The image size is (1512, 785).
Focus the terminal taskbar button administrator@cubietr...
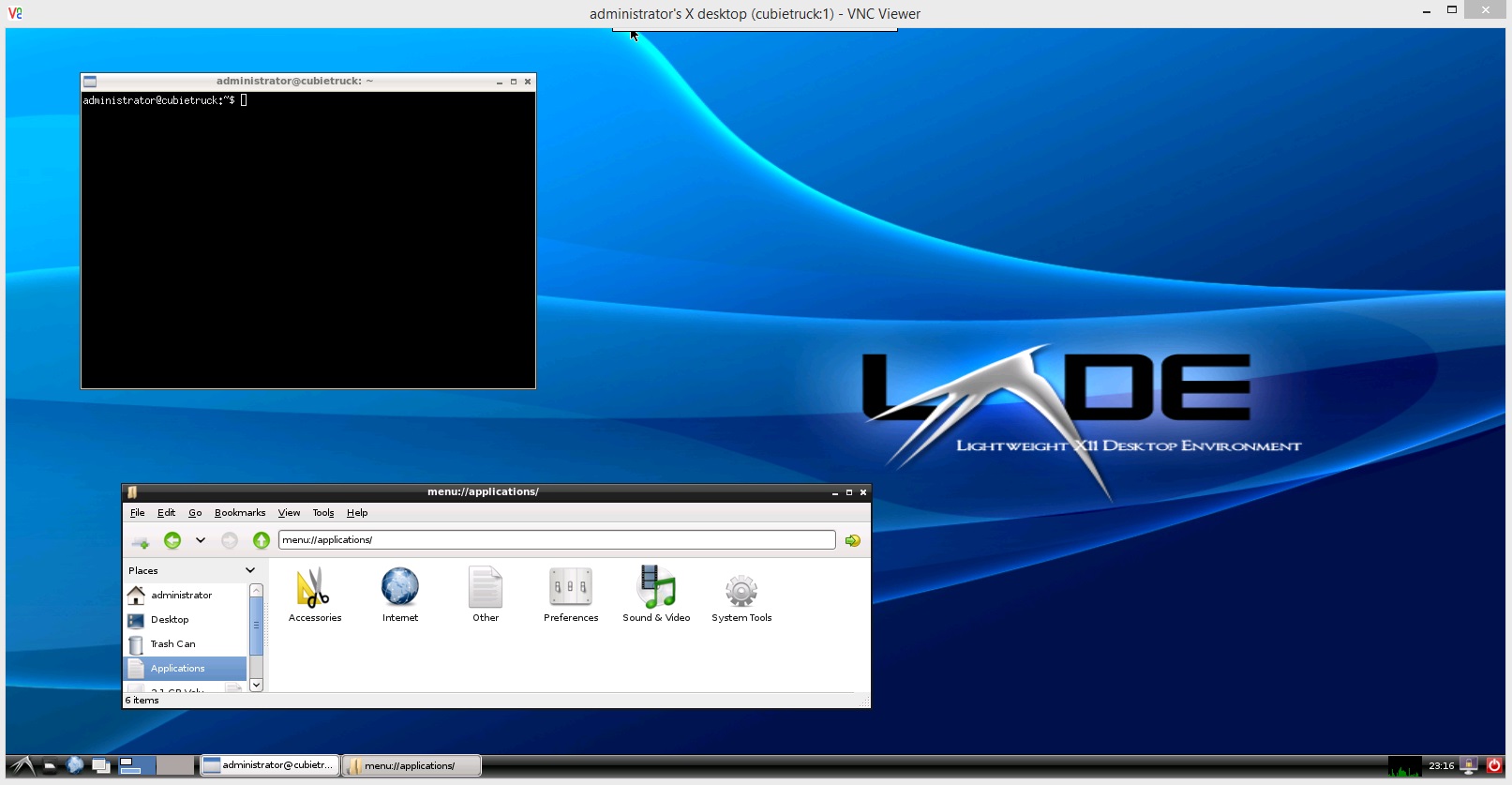click(x=270, y=765)
